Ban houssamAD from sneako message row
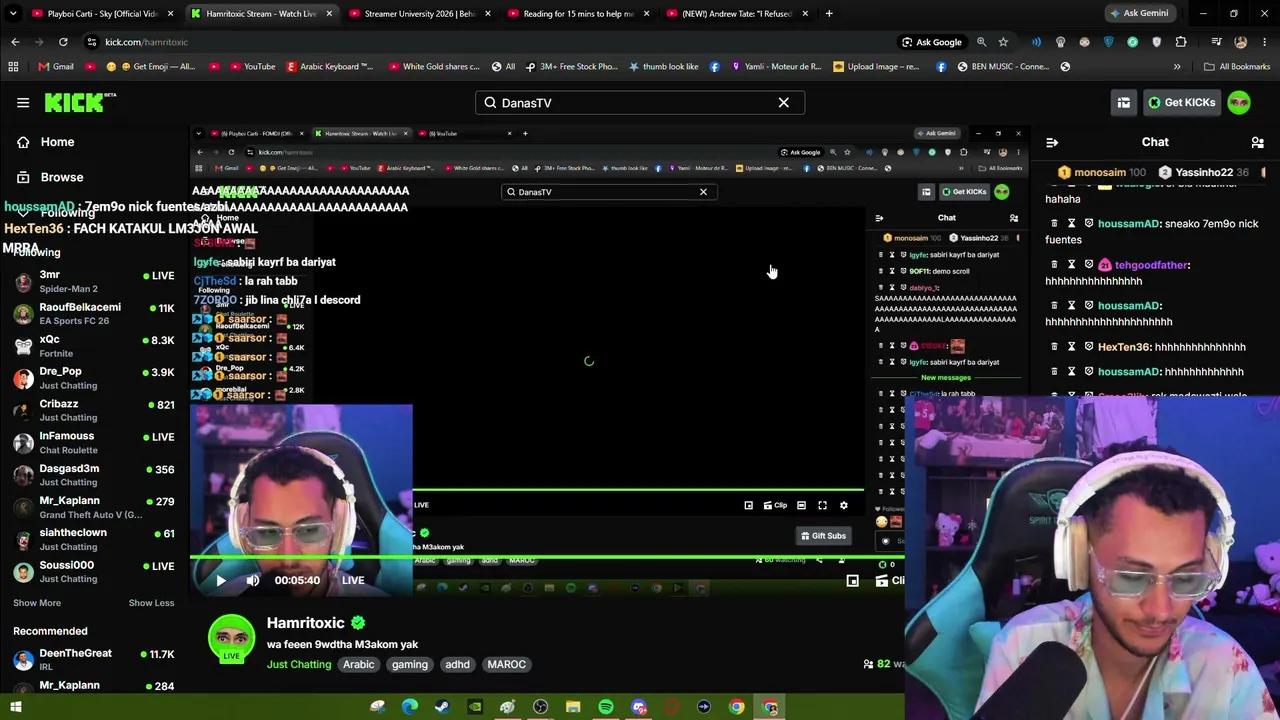The width and height of the screenshot is (1280, 720). pyautogui.click(x=1088, y=223)
